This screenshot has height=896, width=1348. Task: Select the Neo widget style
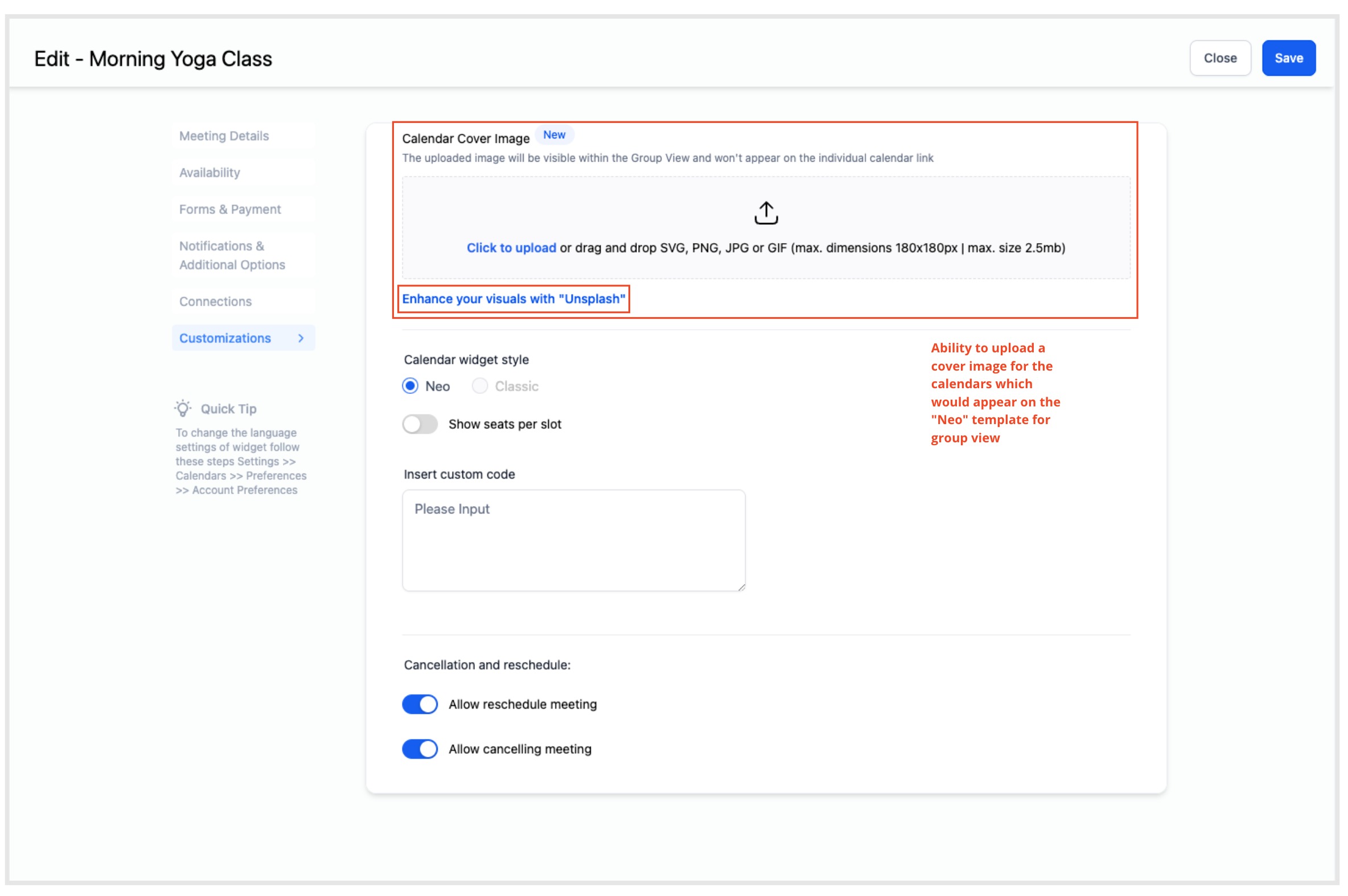(410, 387)
